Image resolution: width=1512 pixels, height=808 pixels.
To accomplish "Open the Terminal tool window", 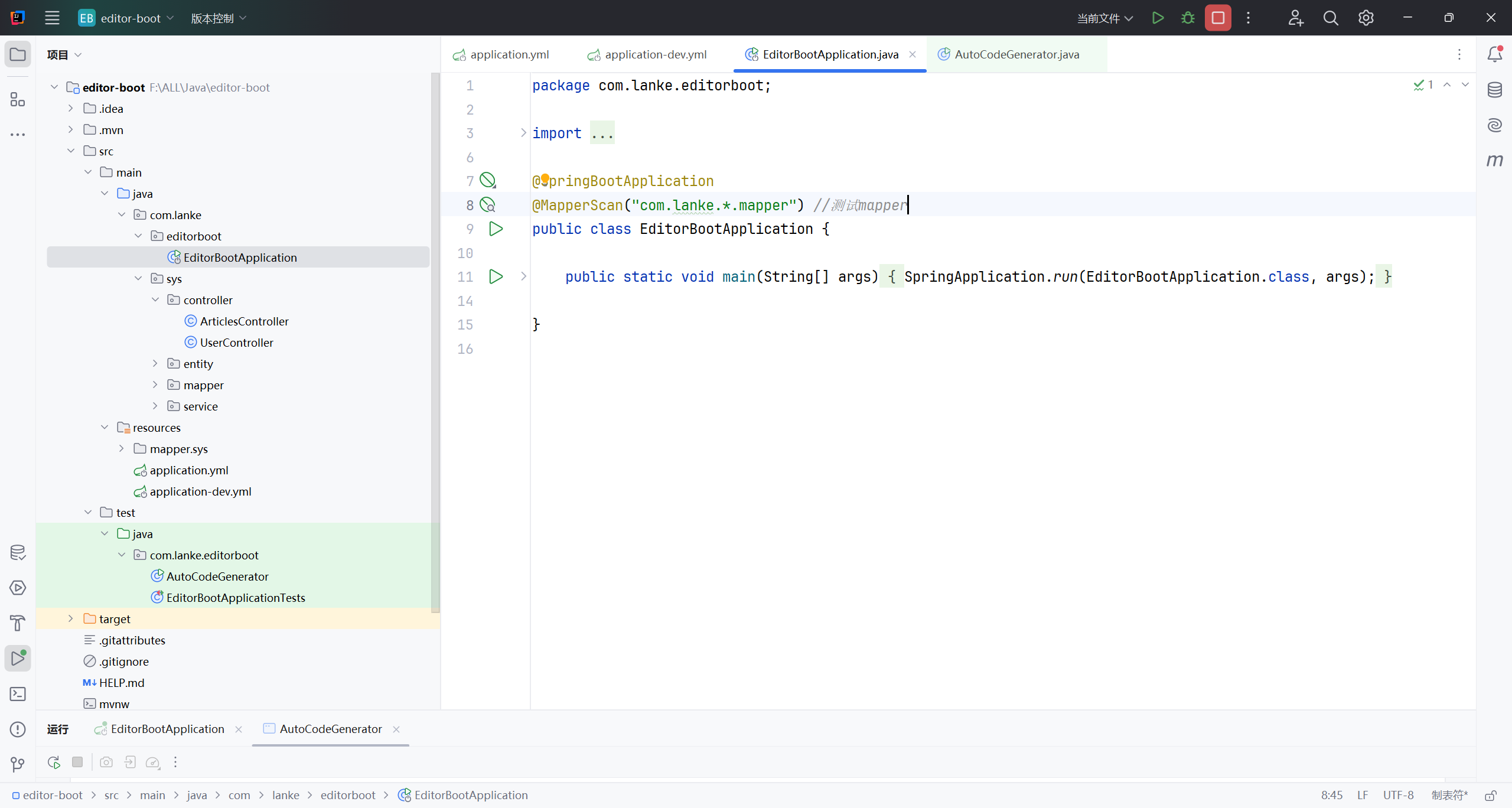I will point(18,693).
